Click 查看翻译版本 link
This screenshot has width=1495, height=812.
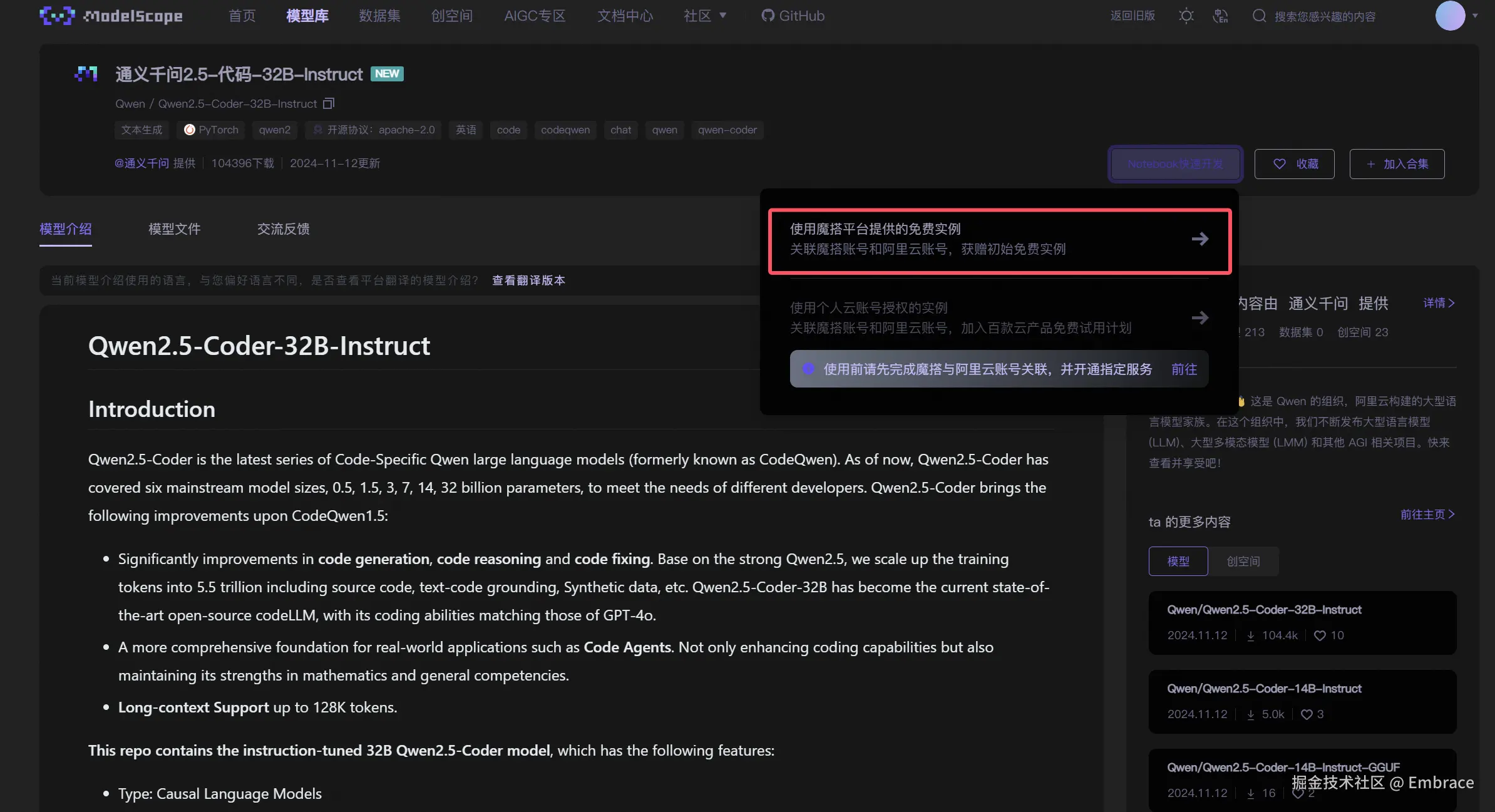coord(528,280)
